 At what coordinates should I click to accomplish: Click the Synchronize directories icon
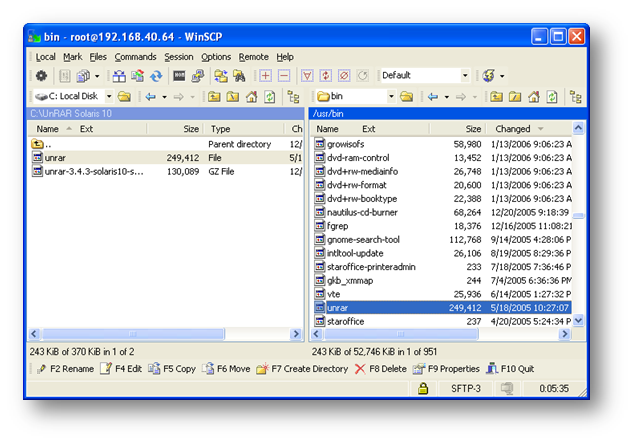coord(137,76)
